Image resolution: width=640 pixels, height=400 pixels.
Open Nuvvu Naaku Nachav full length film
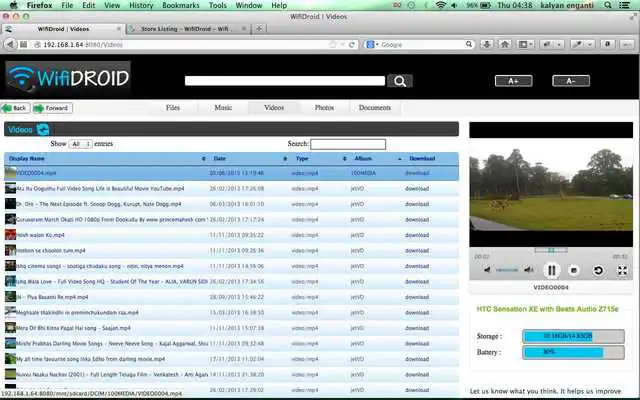coord(112,375)
